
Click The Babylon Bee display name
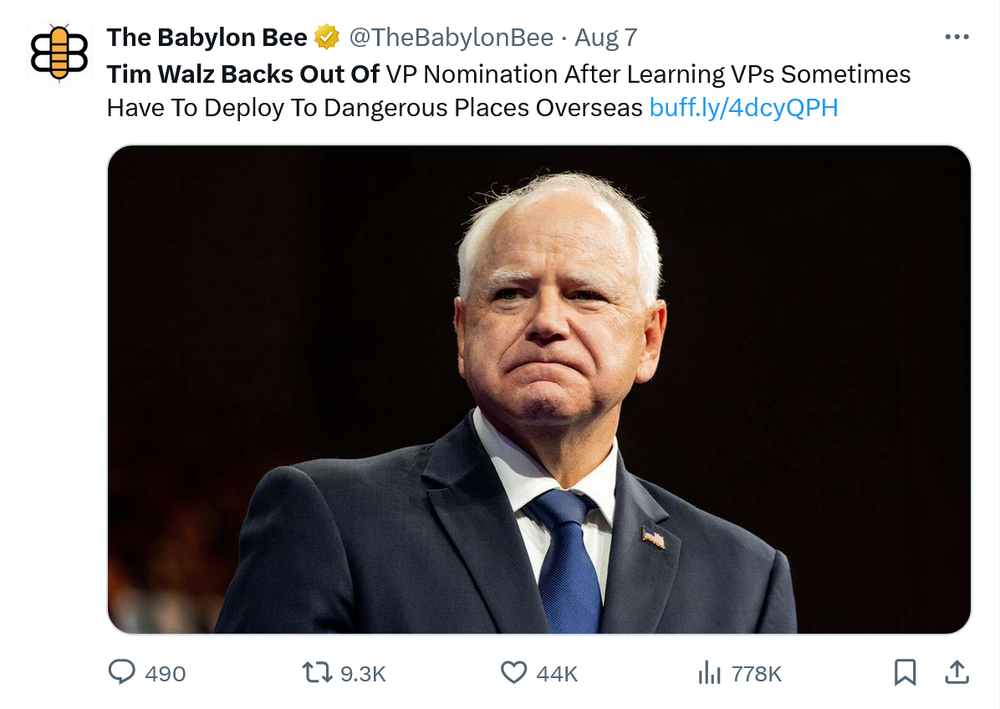[x=207, y=38]
